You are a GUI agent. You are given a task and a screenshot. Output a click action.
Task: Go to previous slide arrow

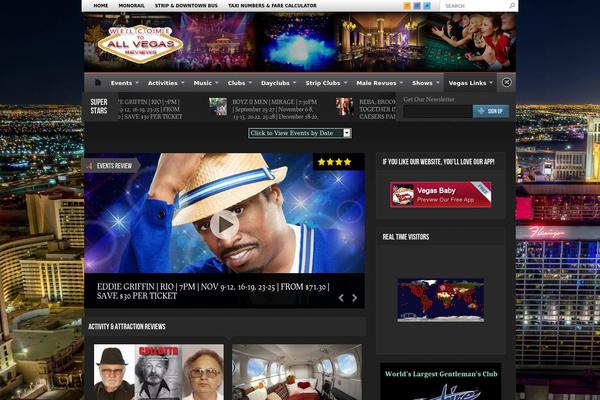pyautogui.click(x=341, y=297)
